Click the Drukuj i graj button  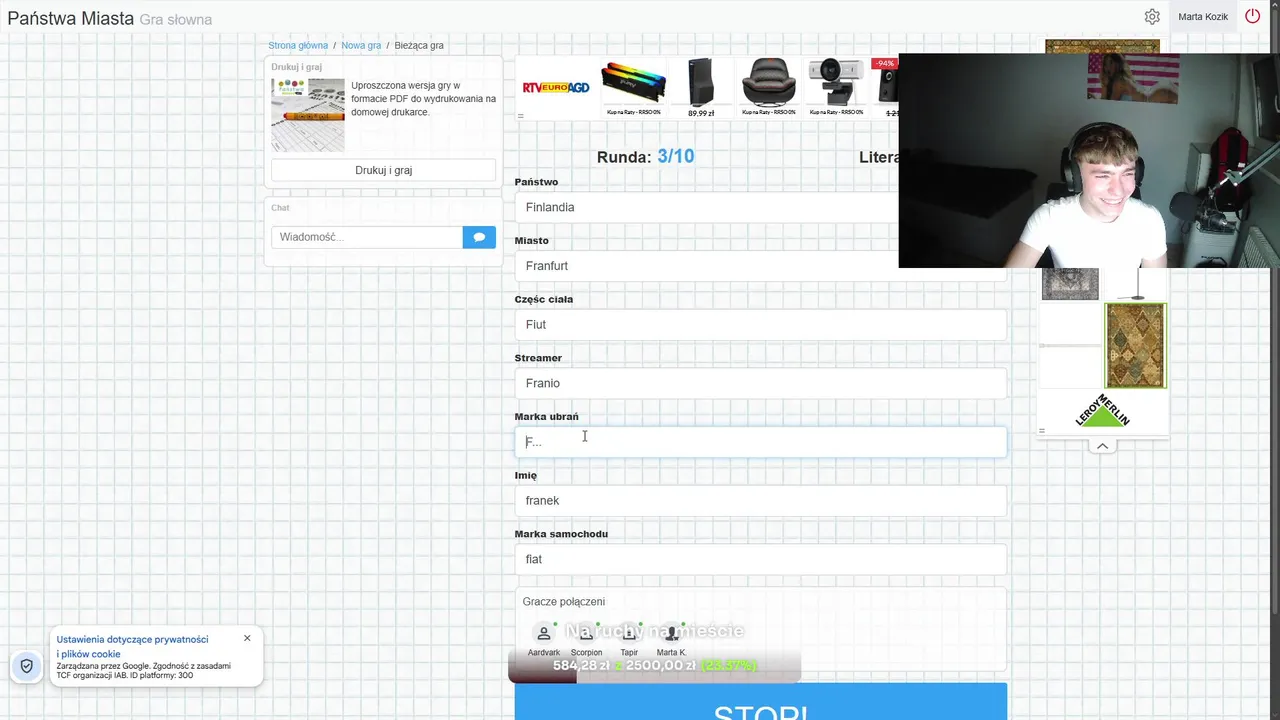(383, 170)
